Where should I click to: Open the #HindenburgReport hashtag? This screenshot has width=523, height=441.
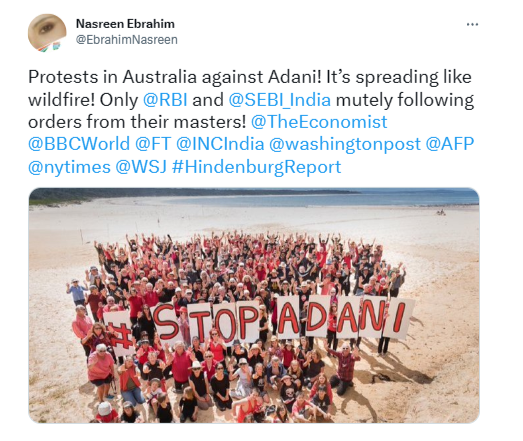pos(256,166)
